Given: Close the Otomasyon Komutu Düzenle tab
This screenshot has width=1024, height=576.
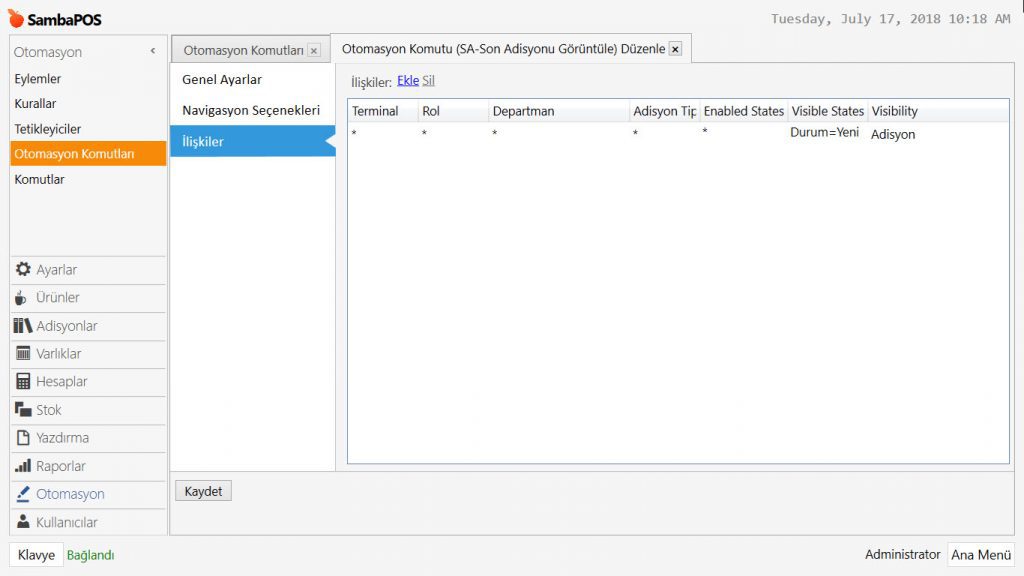Looking at the screenshot, I should point(675,49).
